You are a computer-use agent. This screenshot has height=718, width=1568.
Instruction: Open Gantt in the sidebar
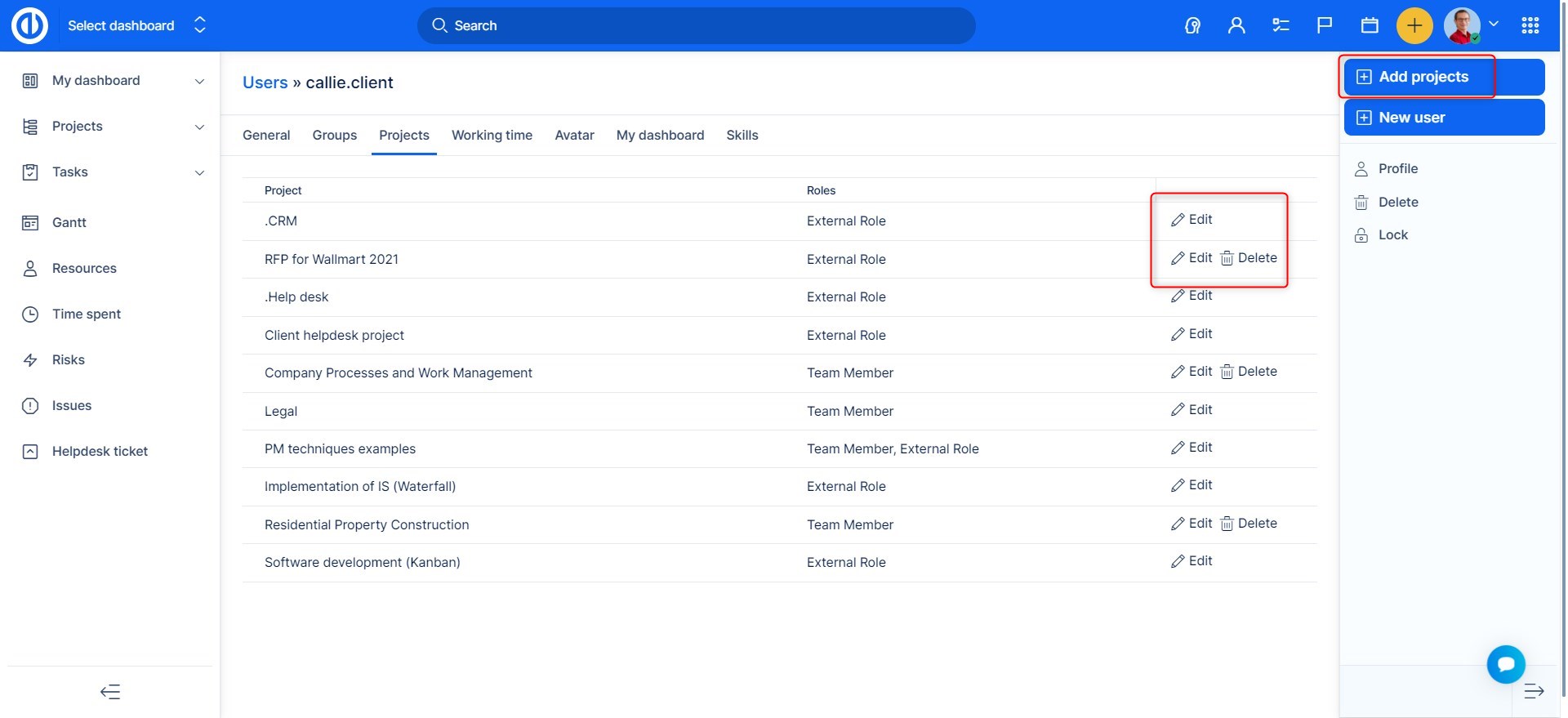point(69,223)
